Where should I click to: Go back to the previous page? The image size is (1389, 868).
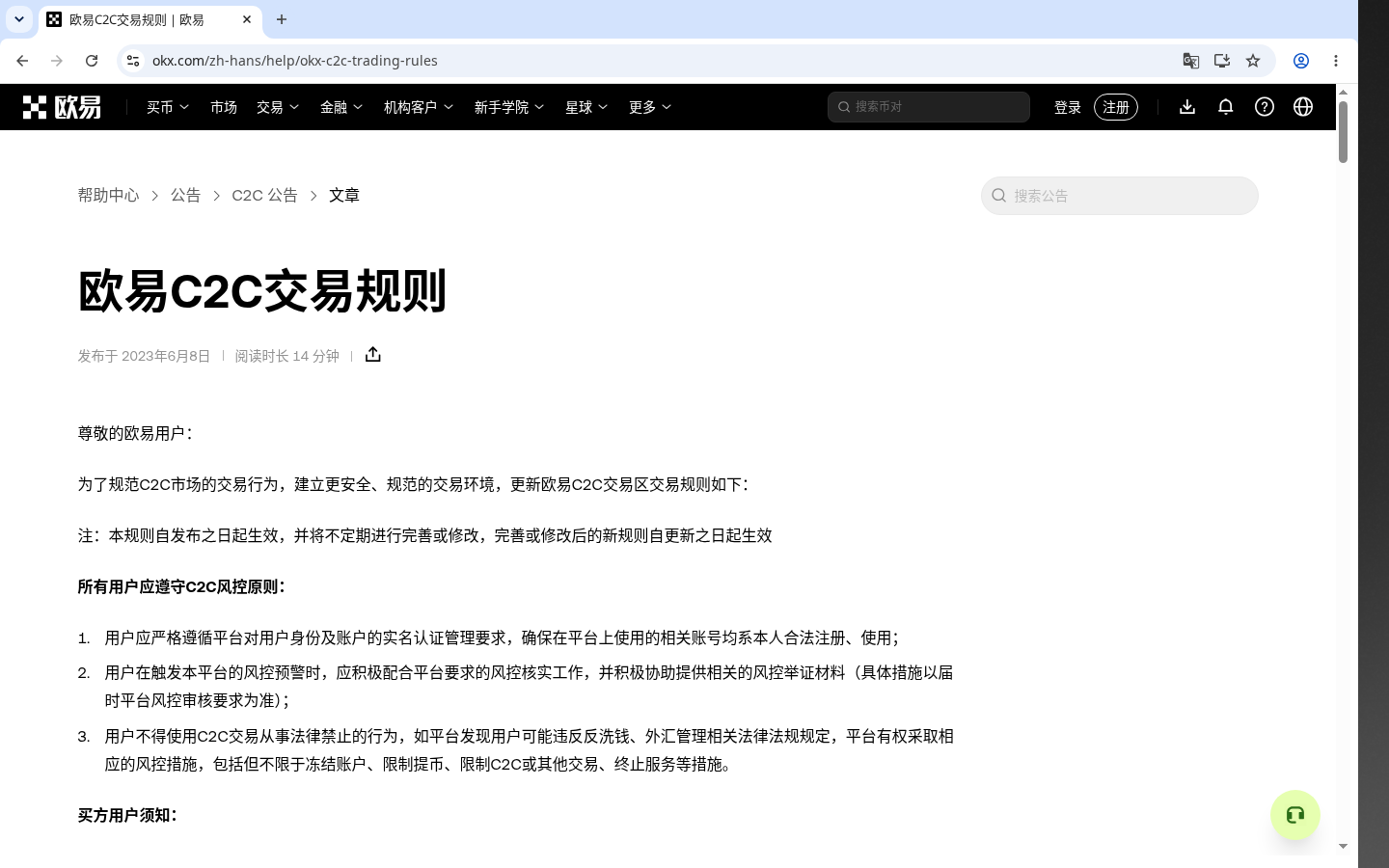pyautogui.click(x=22, y=61)
